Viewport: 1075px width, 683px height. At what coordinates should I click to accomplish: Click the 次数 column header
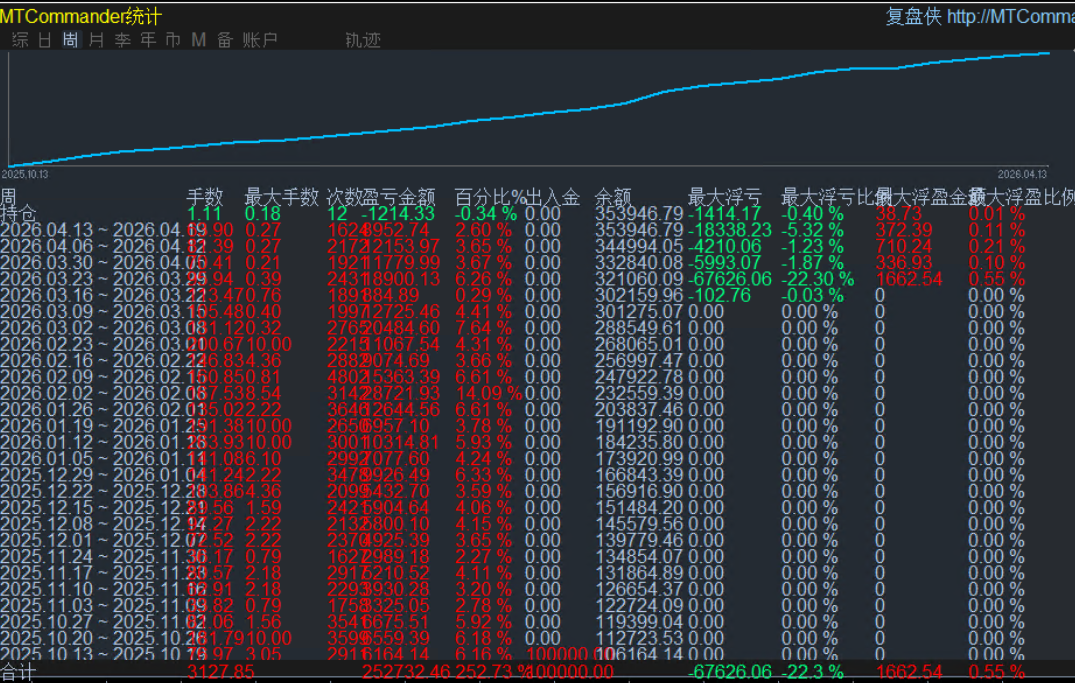point(344,197)
